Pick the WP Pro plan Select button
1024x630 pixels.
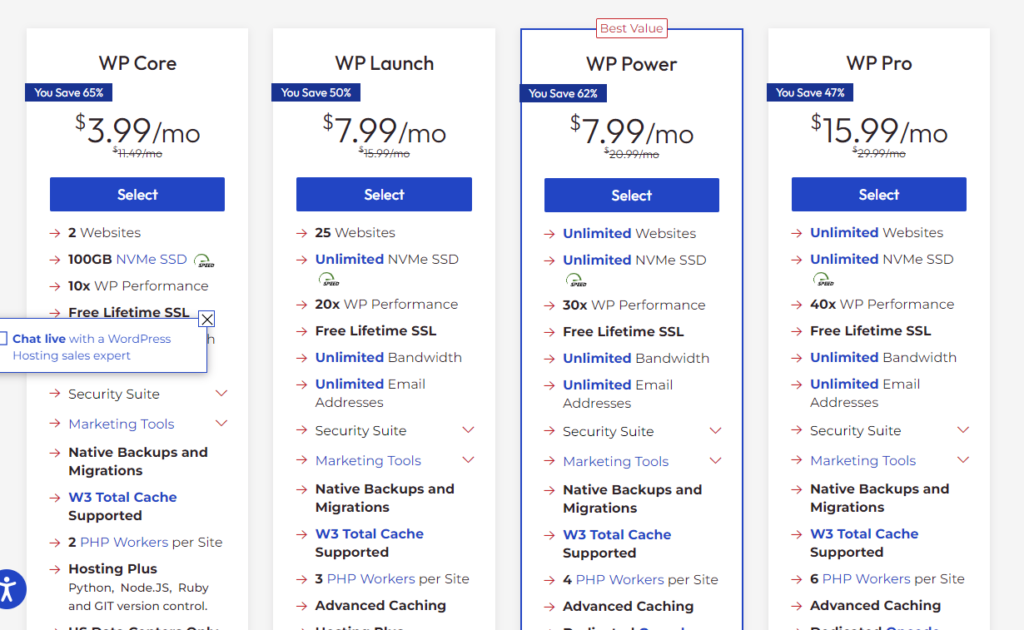[x=879, y=194]
